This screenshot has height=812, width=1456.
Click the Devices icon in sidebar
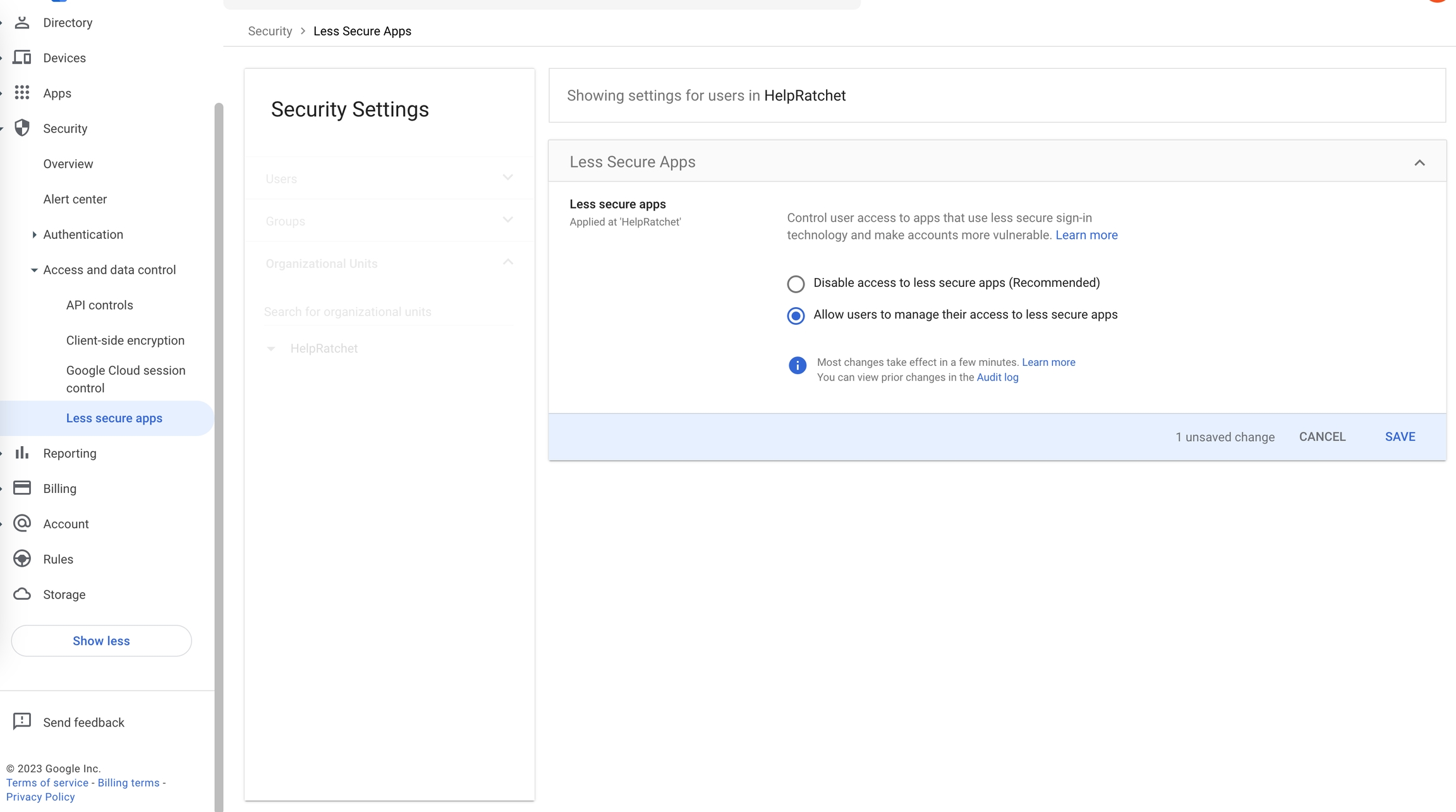22,58
